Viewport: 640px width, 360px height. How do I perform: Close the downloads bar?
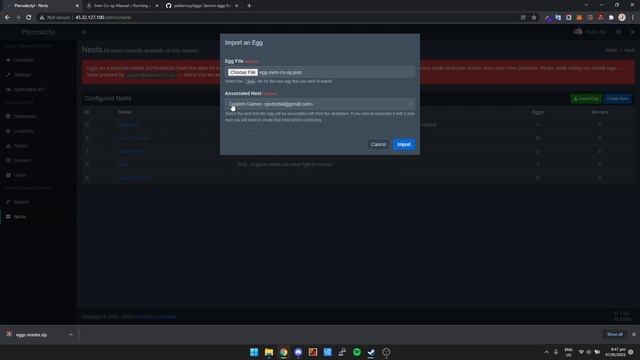(633, 334)
